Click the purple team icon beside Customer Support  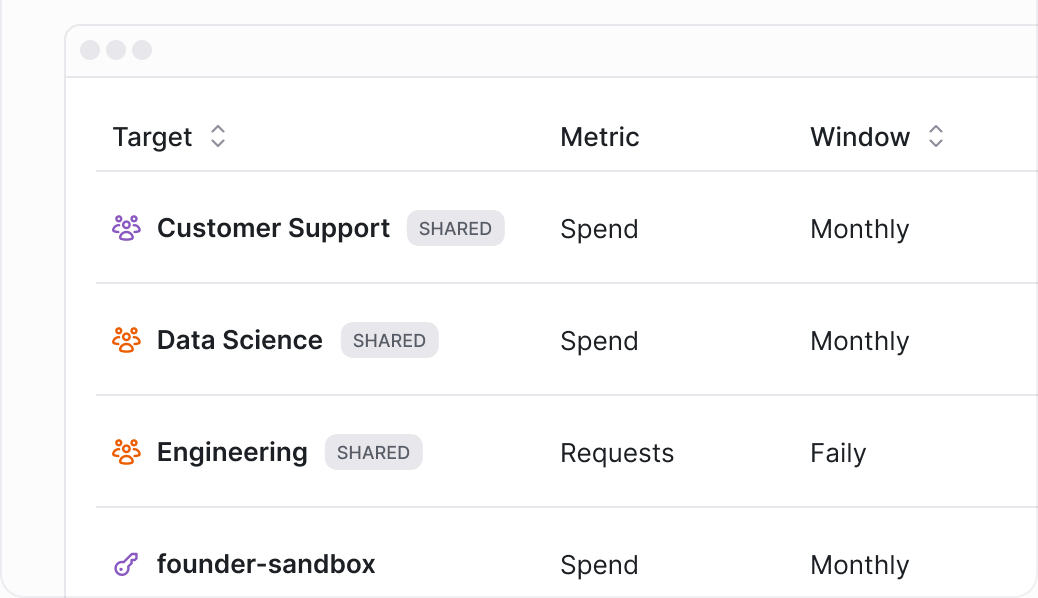point(126,228)
